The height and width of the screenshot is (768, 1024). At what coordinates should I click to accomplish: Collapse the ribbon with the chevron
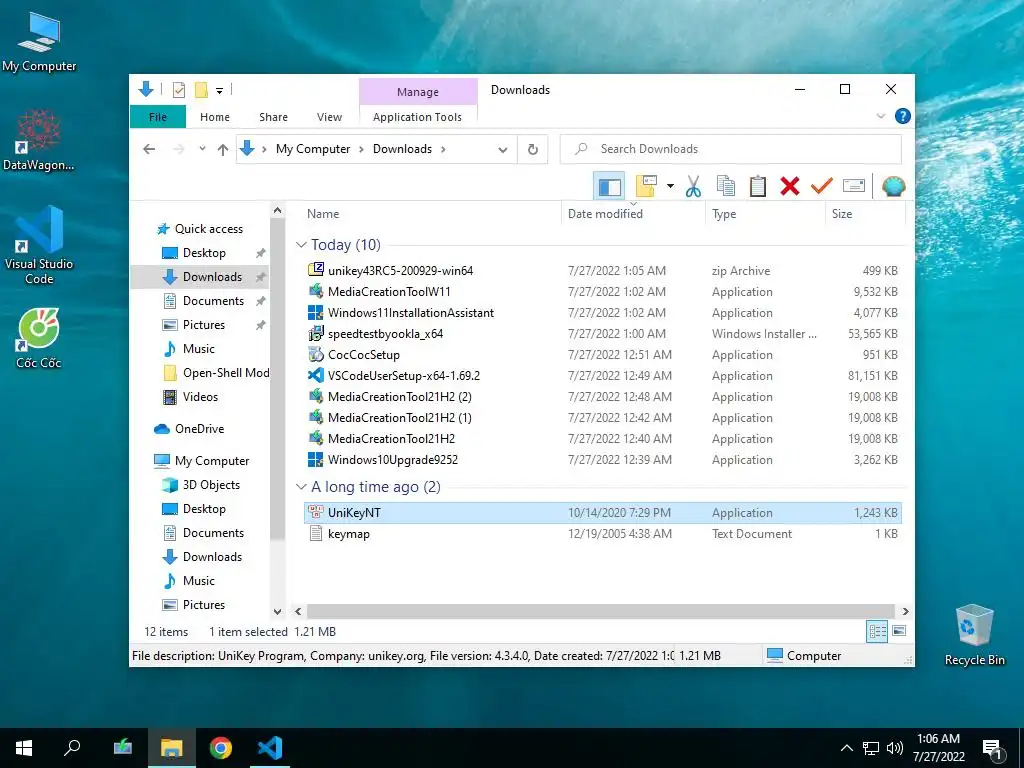880,116
